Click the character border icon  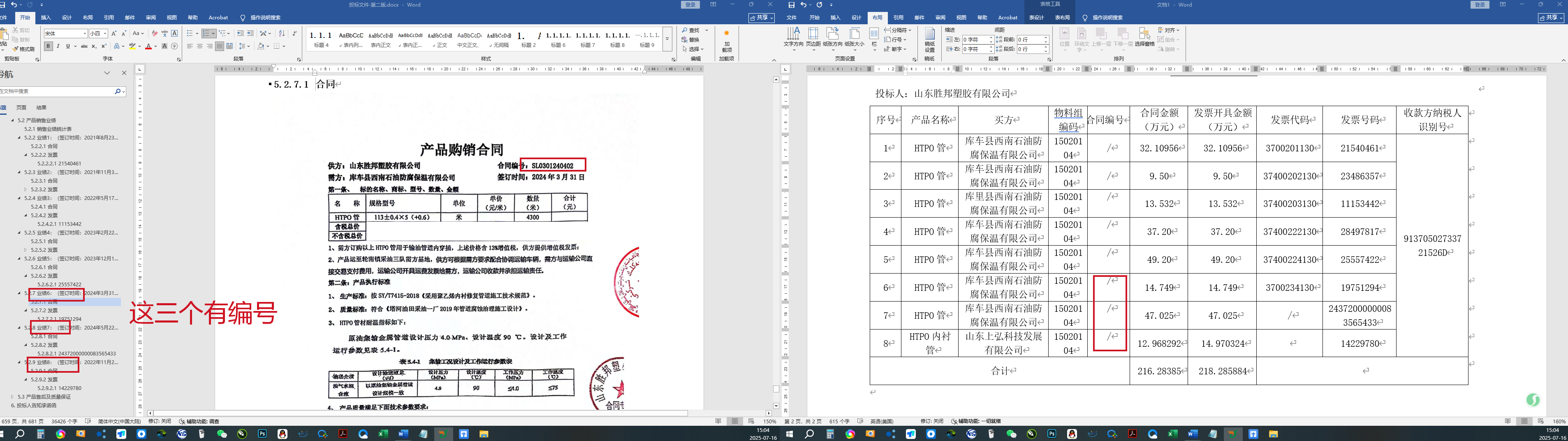(x=175, y=33)
